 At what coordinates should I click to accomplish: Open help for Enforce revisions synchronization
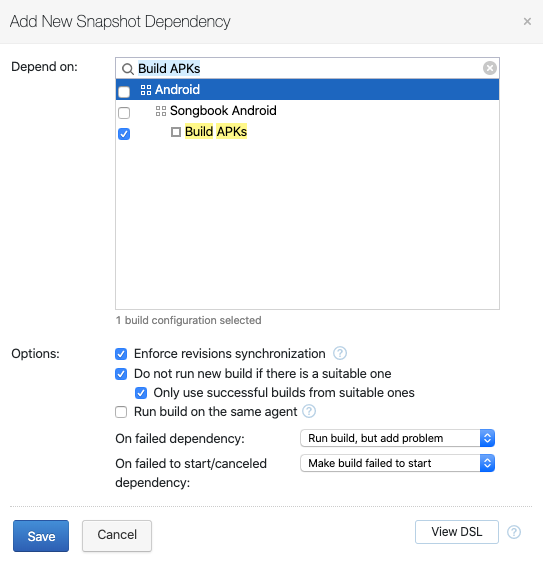tap(340, 353)
